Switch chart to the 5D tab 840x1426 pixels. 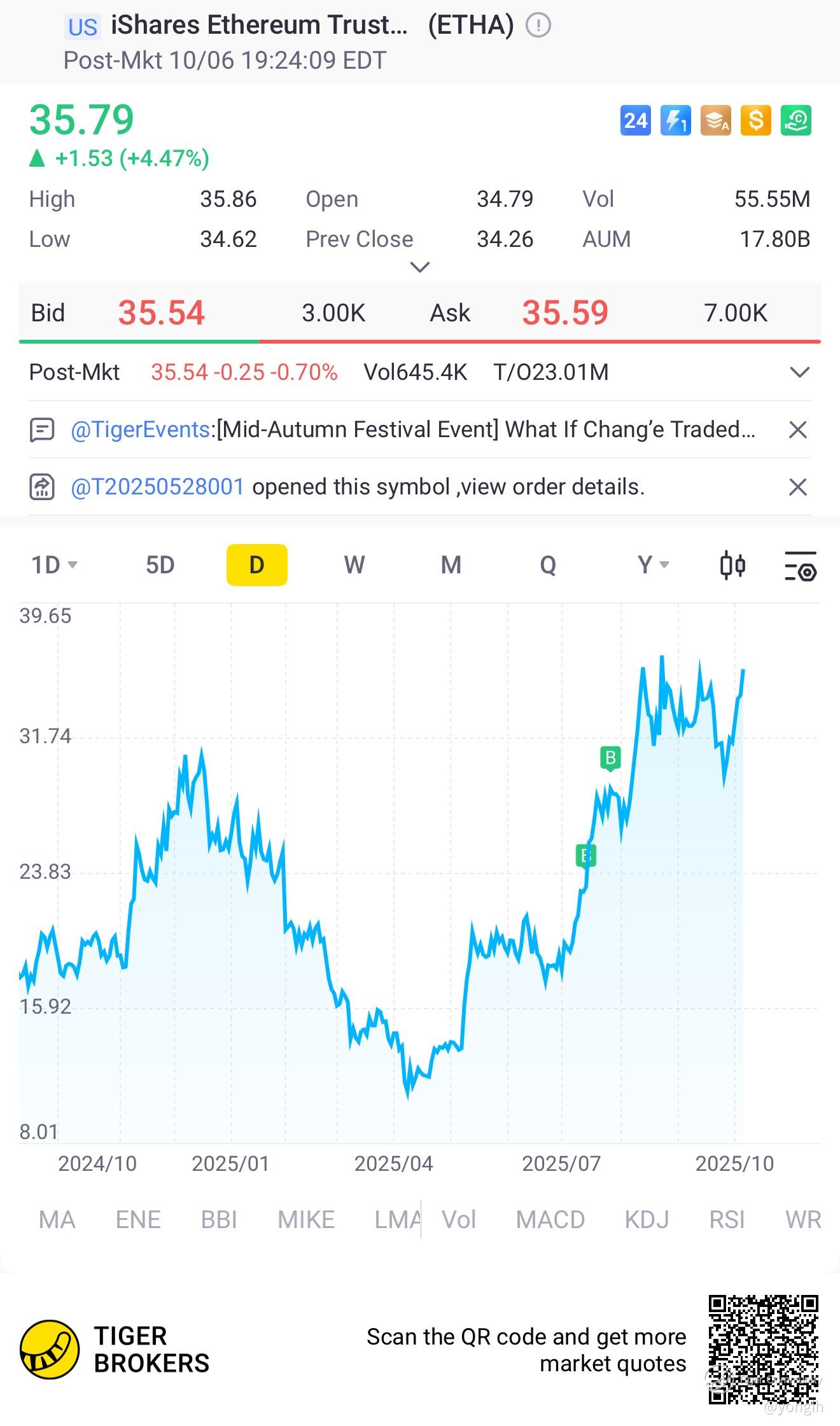[160, 565]
